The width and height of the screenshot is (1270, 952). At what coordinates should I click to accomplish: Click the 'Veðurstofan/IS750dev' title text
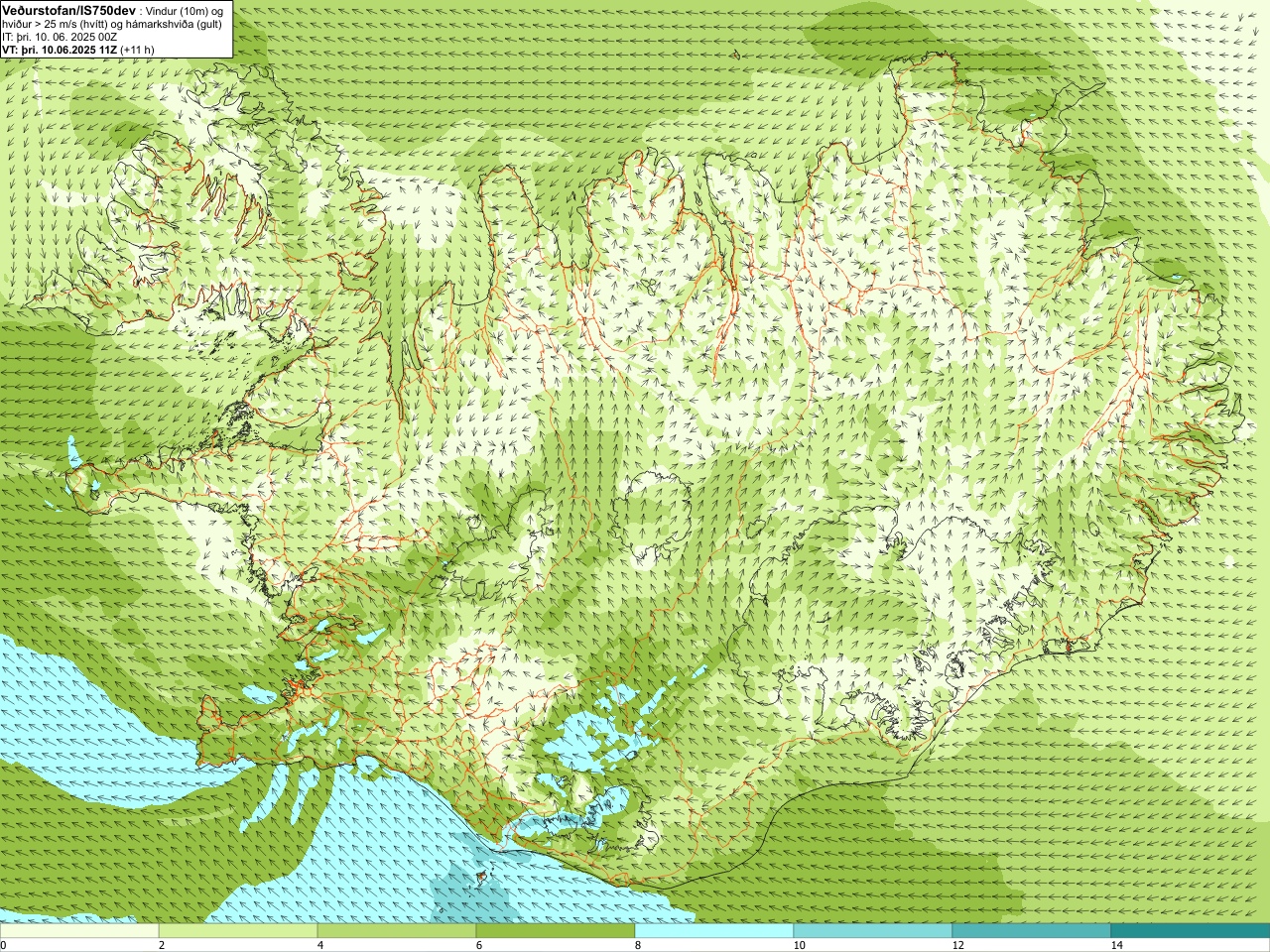[x=68, y=9]
